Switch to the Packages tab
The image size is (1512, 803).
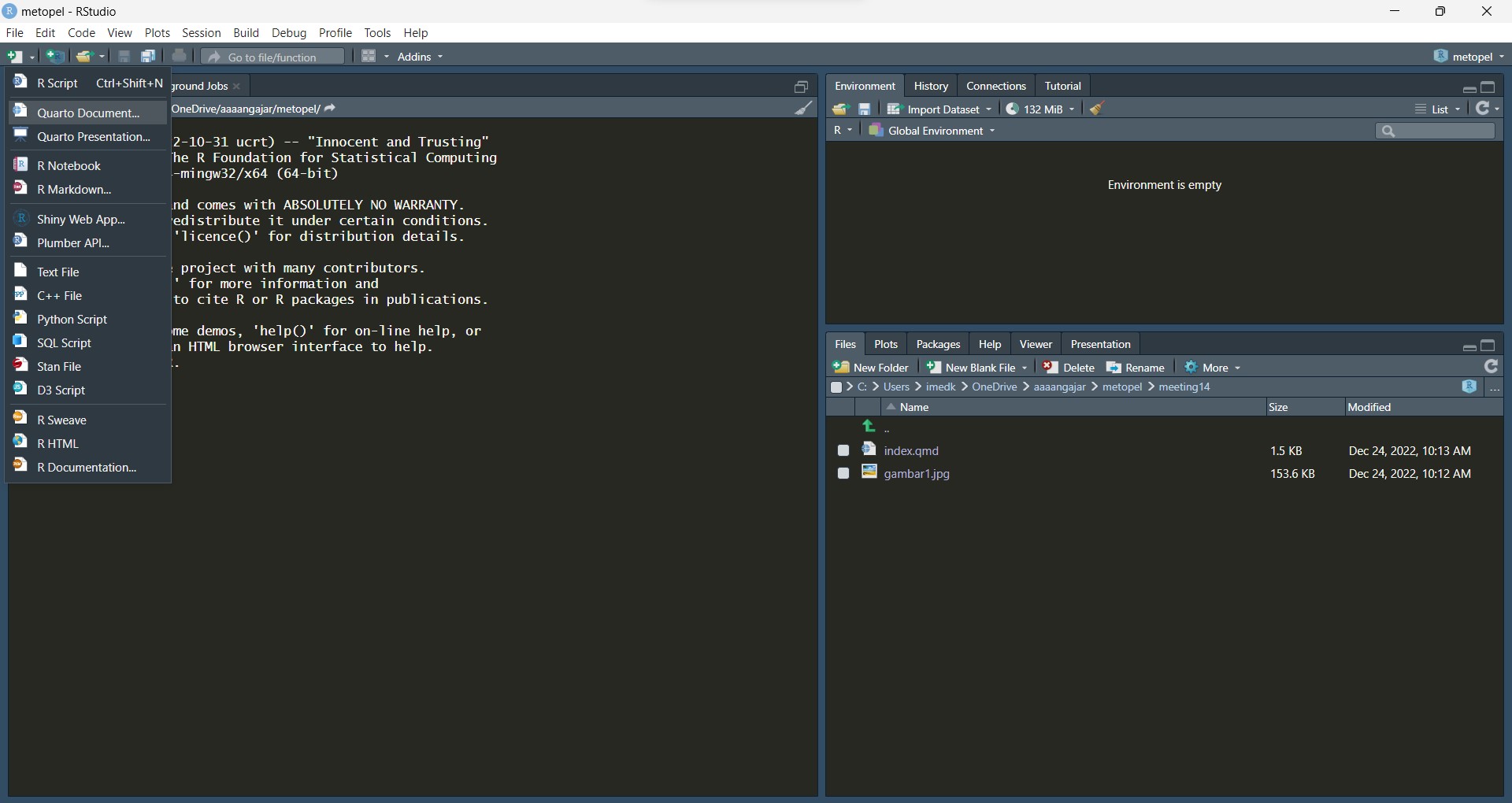[938, 344]
